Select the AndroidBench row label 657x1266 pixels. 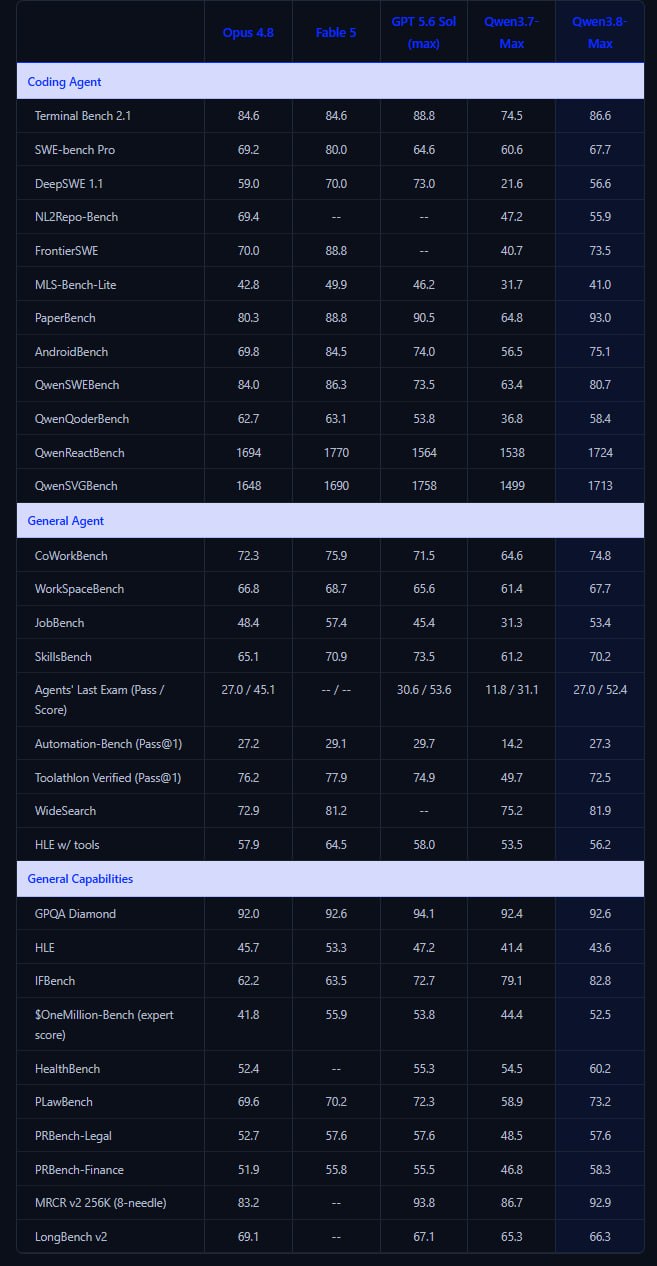(71, 352)
